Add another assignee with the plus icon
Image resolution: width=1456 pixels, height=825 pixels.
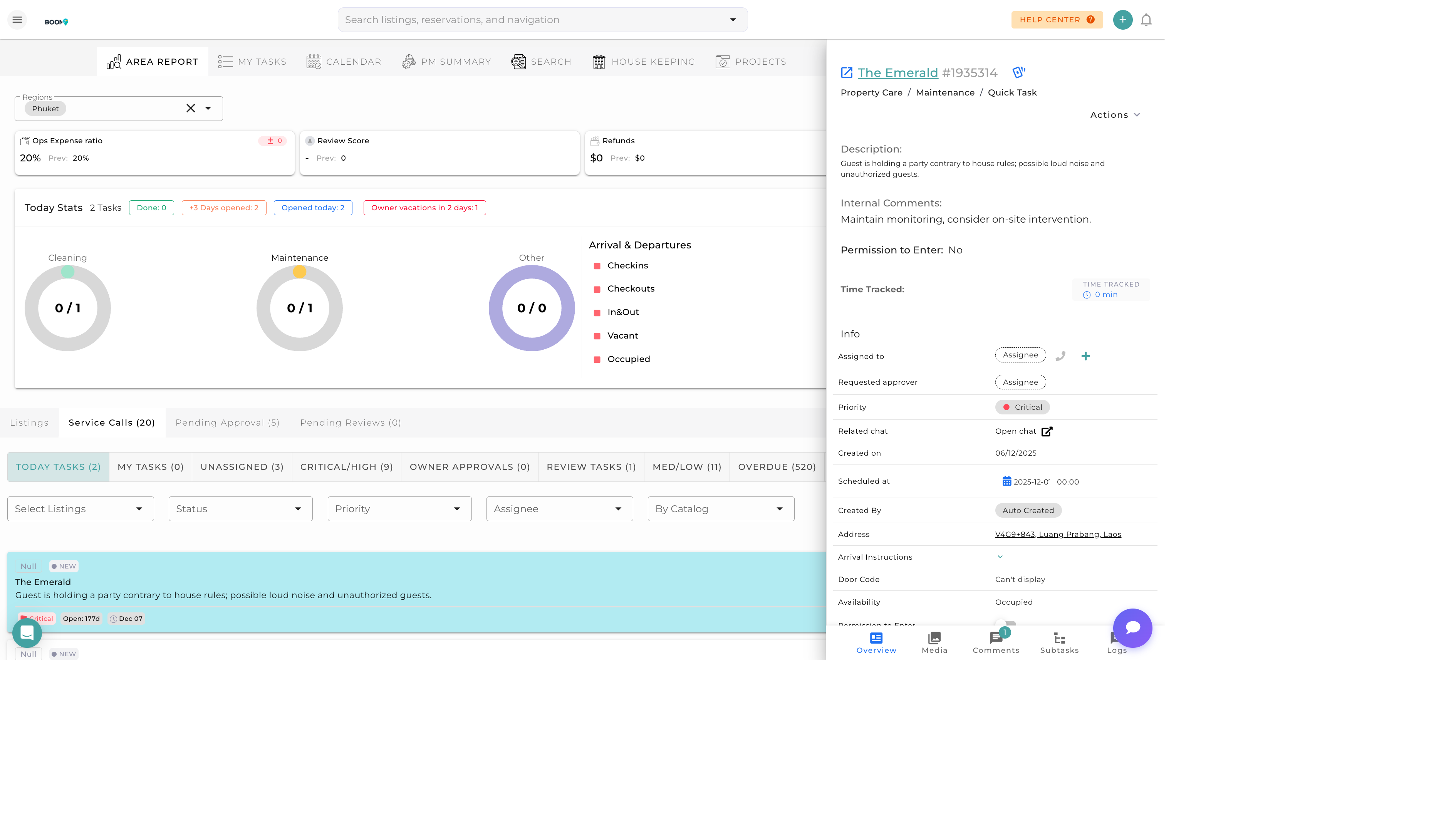(1086, 356)
